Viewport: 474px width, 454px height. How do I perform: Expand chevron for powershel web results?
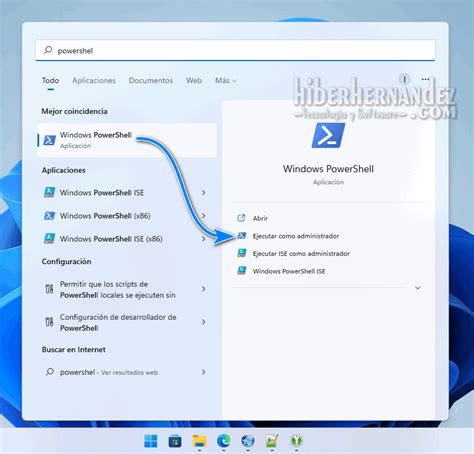click(x=203, y=372)
